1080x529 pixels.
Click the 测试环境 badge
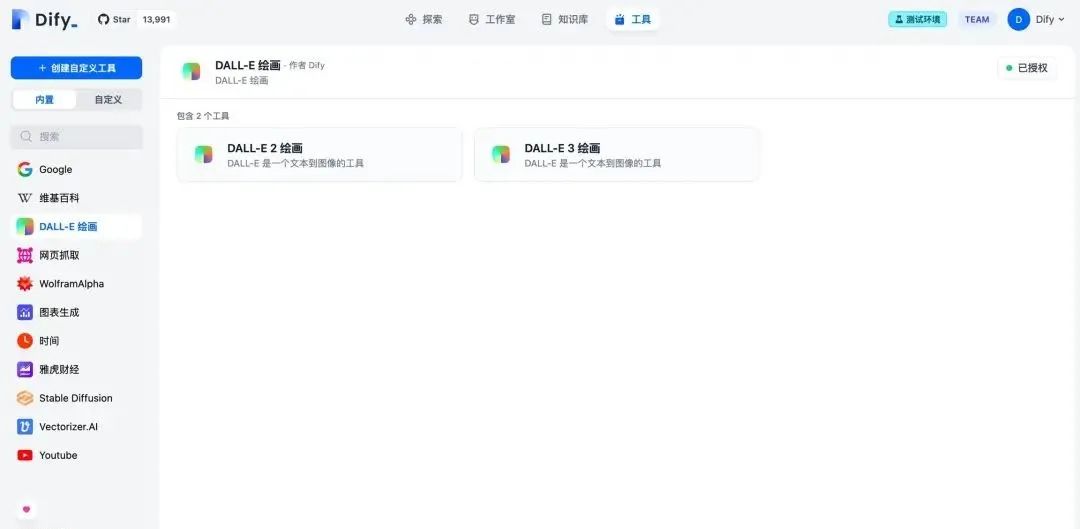(x=917, y=19)
